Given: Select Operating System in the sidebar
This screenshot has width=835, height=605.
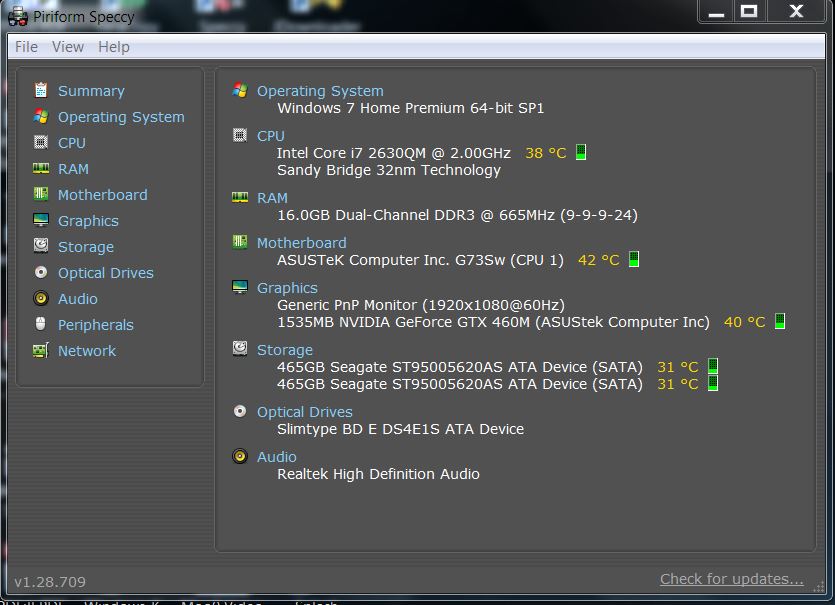Looking at the screenshot, I should click(x=121, y=117).
